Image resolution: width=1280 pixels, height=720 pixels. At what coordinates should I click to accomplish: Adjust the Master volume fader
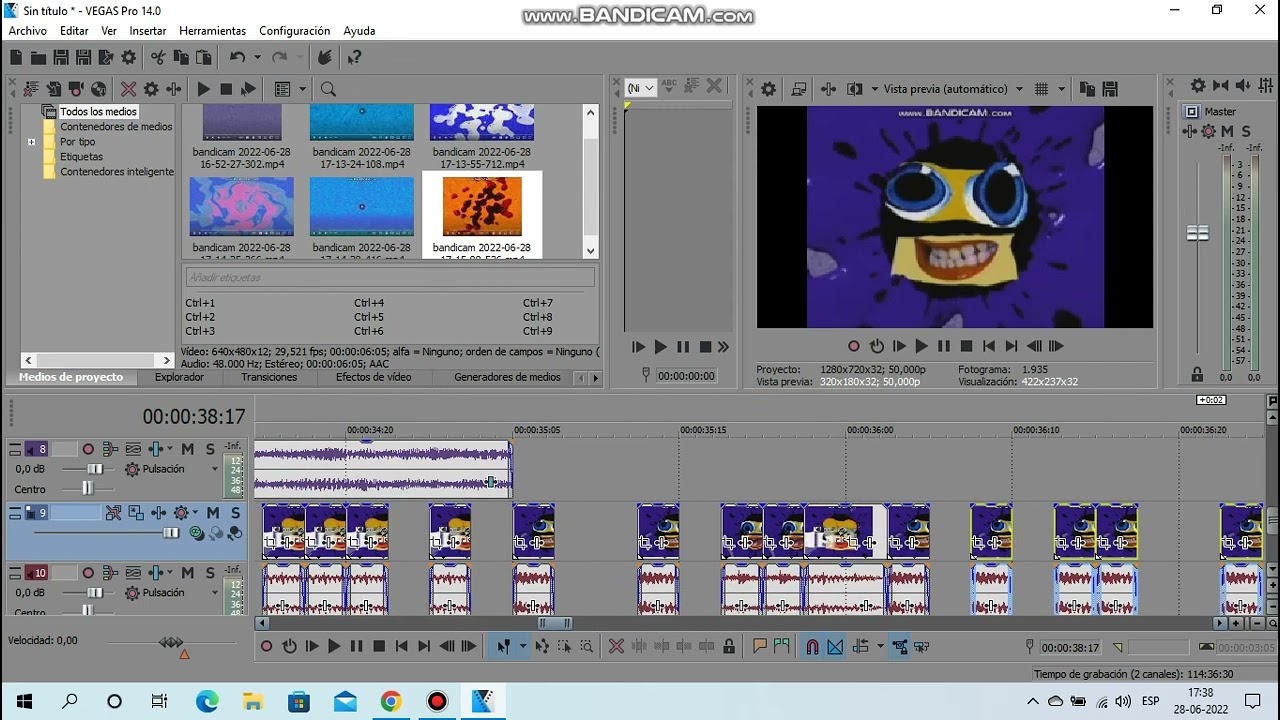(1197, 233)
